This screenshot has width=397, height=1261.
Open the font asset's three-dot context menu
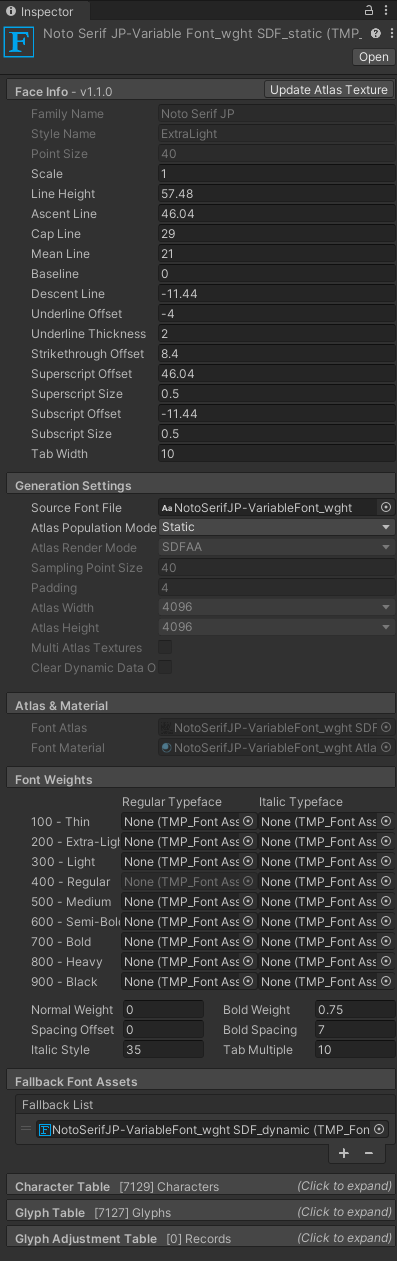coord(390,33)
